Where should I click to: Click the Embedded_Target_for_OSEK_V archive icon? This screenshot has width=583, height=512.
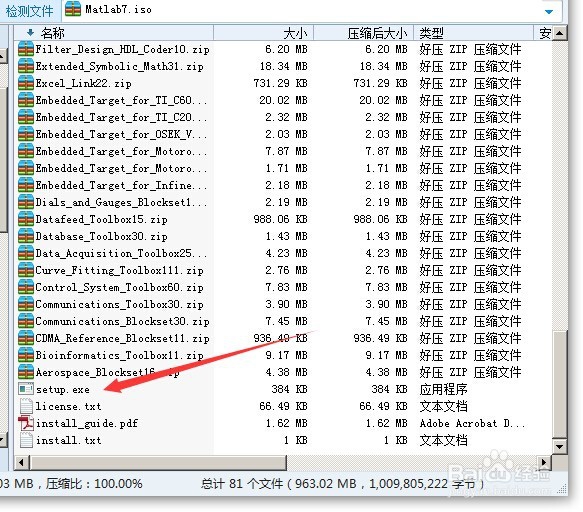tap(26, 134)
